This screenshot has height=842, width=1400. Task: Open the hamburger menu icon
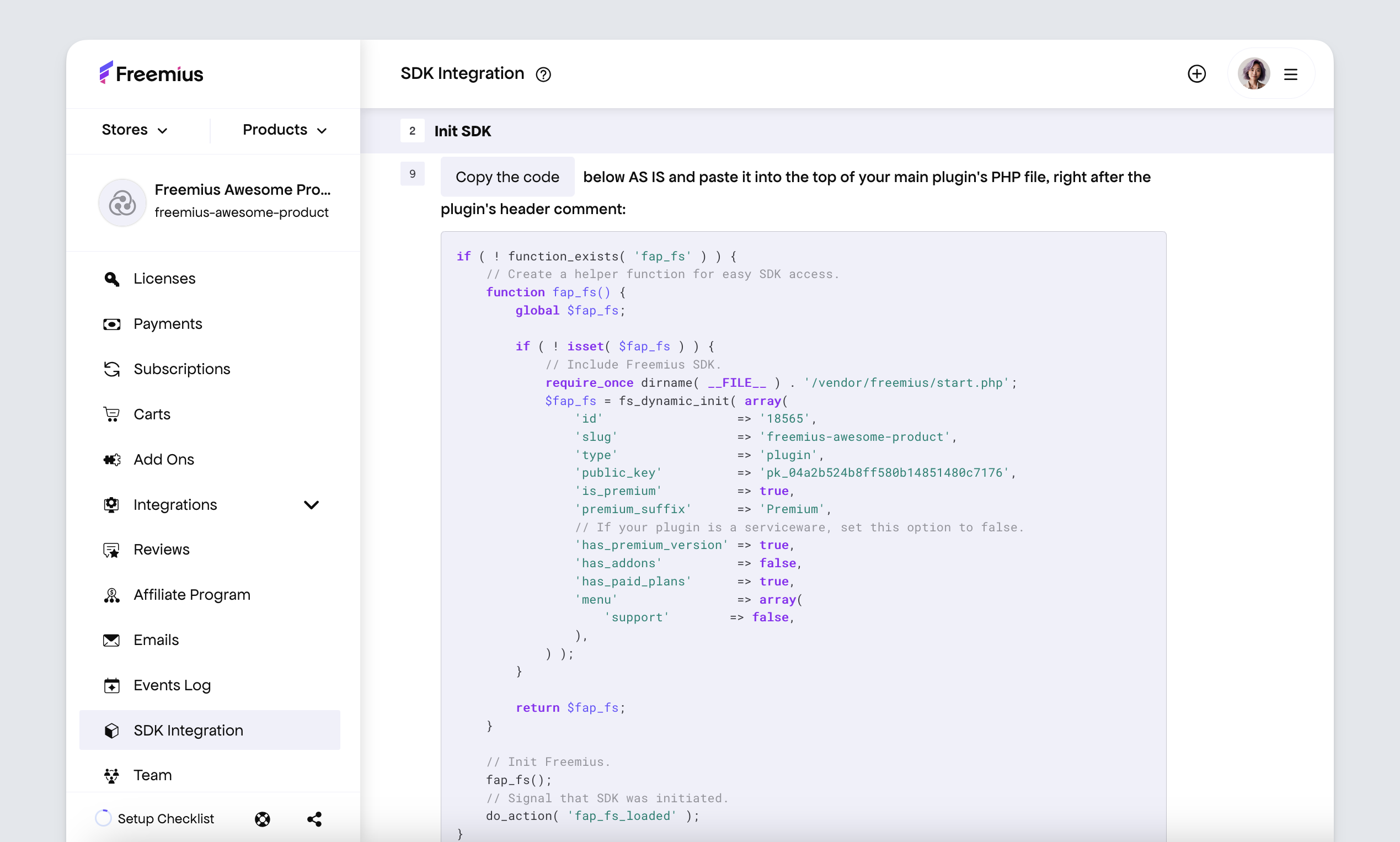pos(1291,74)
